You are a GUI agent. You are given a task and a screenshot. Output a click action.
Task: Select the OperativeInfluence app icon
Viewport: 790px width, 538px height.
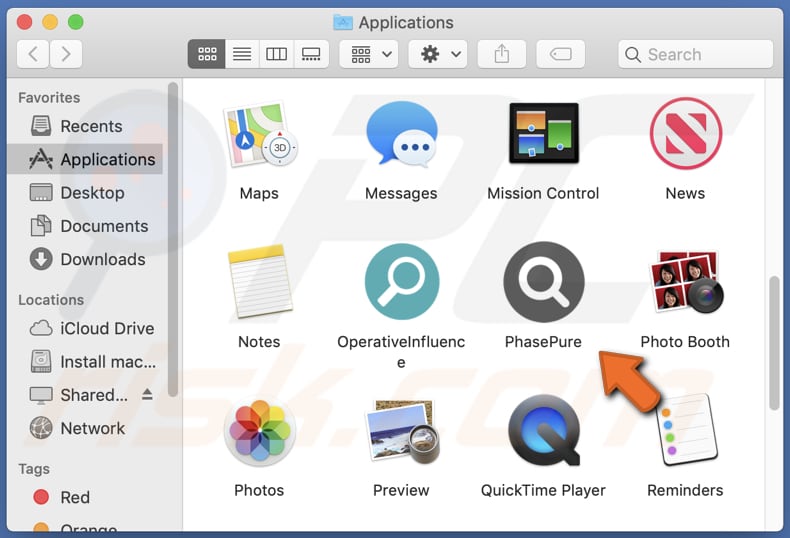[402, 282]
